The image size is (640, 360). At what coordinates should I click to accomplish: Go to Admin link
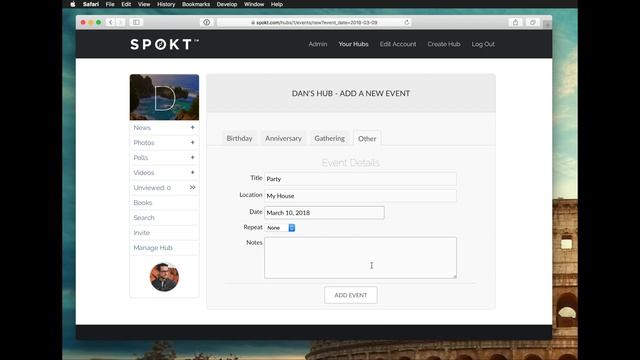coord(318,44)
